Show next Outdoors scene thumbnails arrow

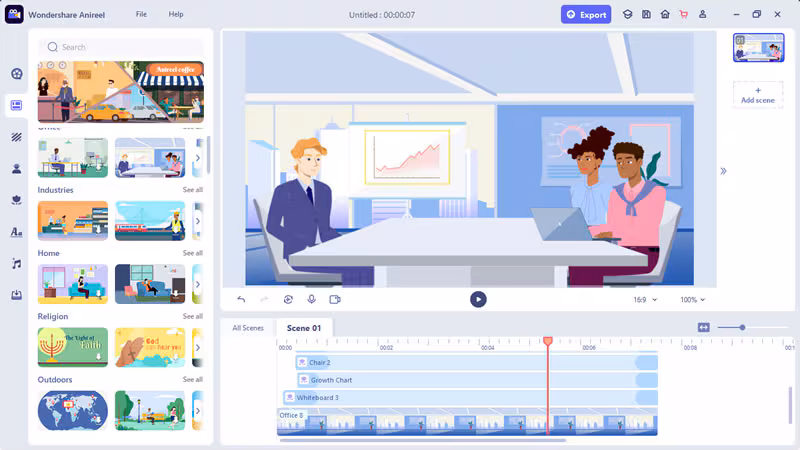tap(198, 411)
